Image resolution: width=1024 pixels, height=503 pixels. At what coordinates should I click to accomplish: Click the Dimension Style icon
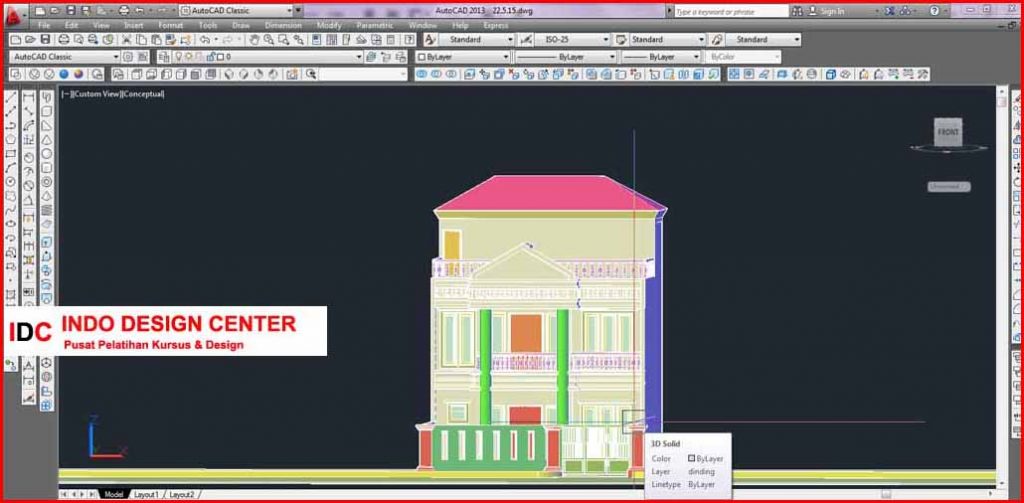526,40
